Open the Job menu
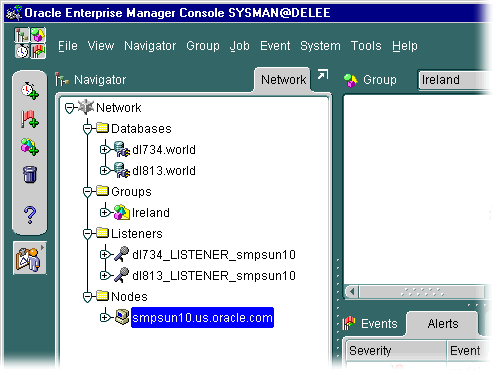This screenshot has width=498, height=375. click(x=239, y=46)
